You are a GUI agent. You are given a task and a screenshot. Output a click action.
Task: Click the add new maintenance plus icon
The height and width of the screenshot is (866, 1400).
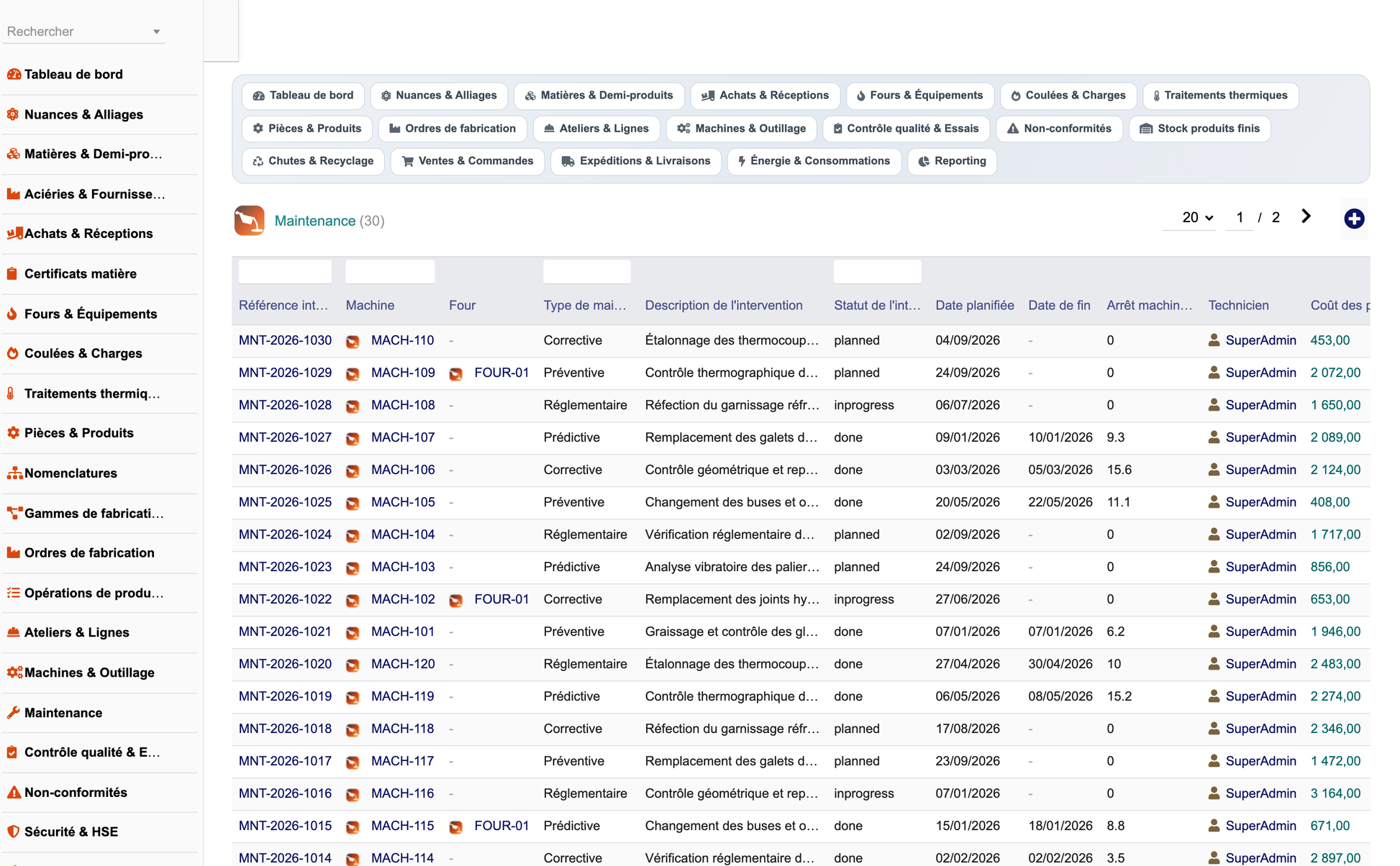click(1354, 219)
